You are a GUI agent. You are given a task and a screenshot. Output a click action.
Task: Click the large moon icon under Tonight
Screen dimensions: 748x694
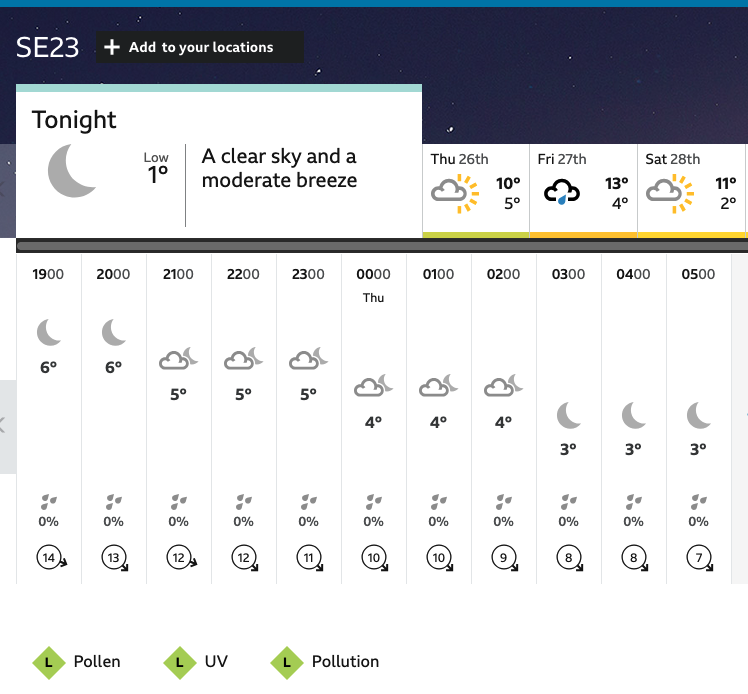[73, 170]
